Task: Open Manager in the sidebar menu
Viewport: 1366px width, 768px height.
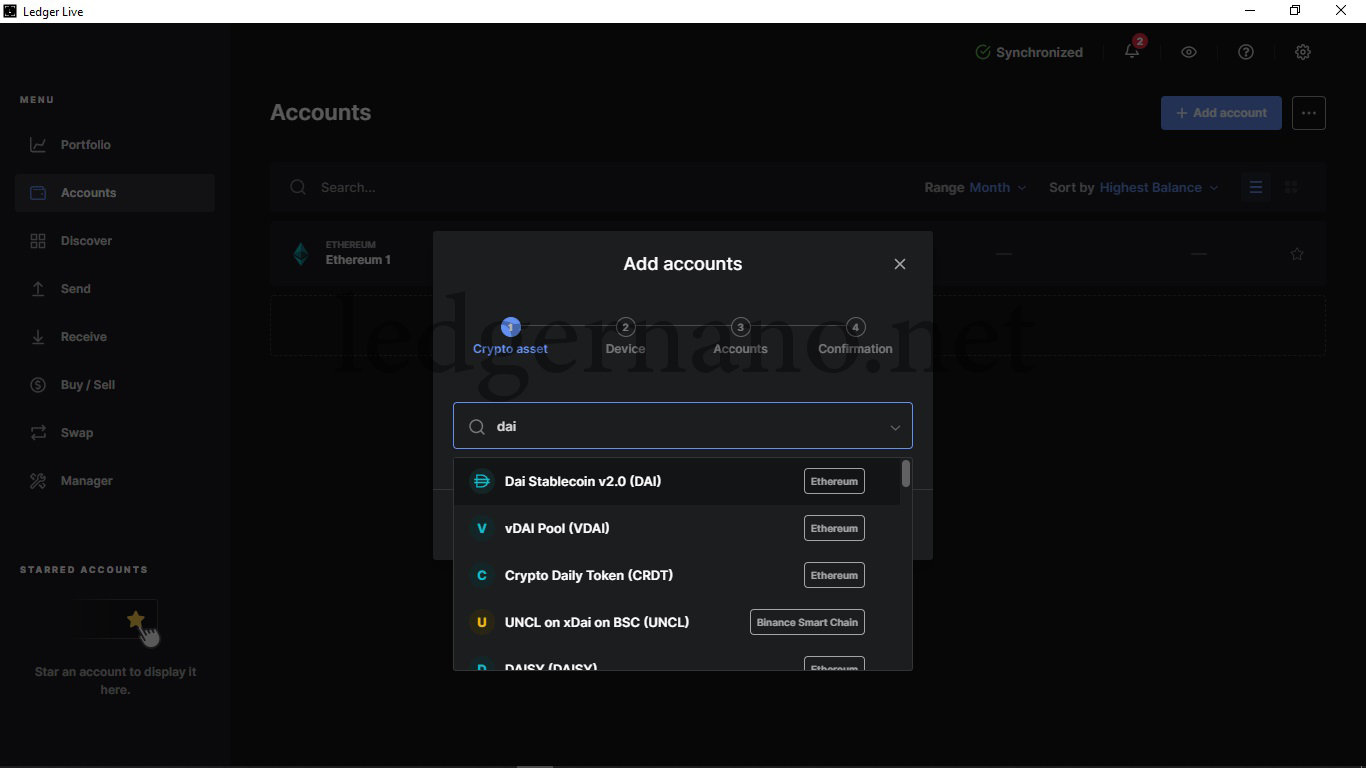Action: coord(115,481)
